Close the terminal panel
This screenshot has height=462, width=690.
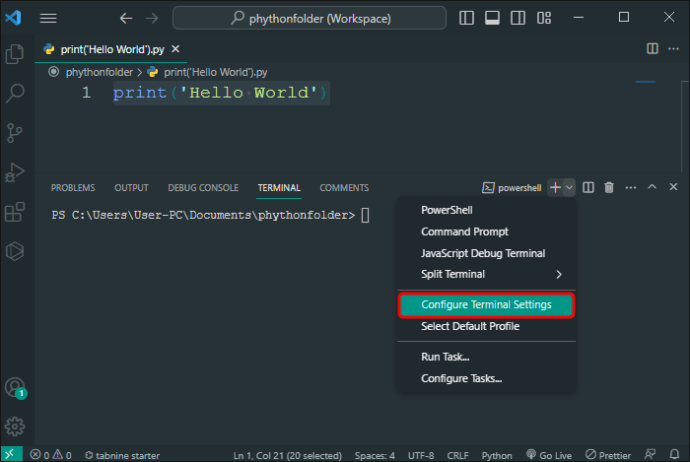pos(673,187)
